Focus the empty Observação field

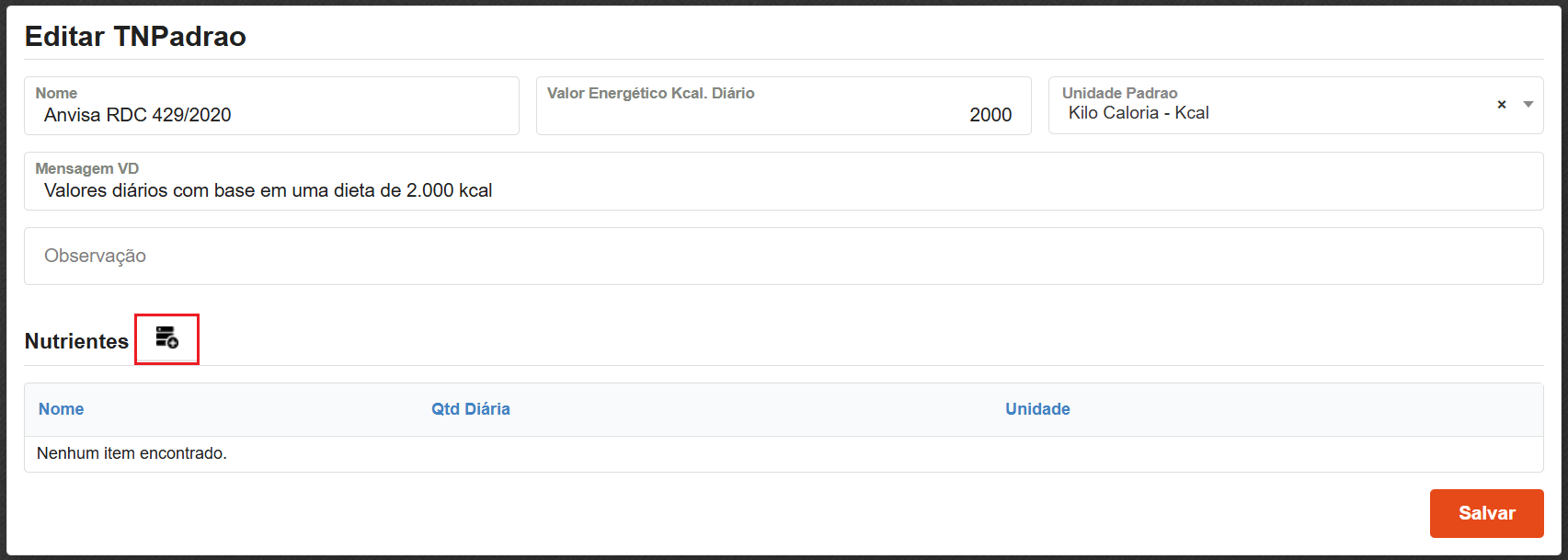[x=783, y=256]
